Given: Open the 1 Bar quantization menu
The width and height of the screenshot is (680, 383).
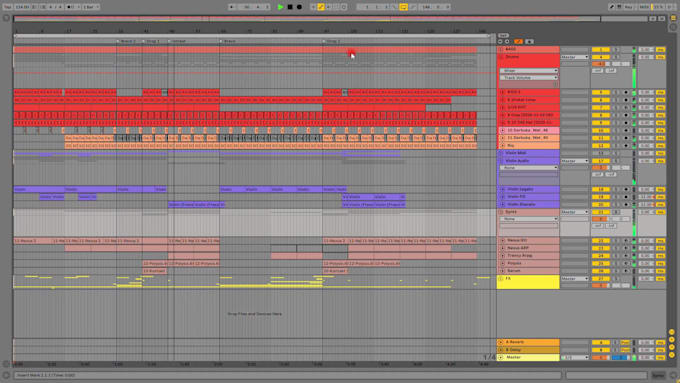Looking at the screenshot, I should coord(91,7).
